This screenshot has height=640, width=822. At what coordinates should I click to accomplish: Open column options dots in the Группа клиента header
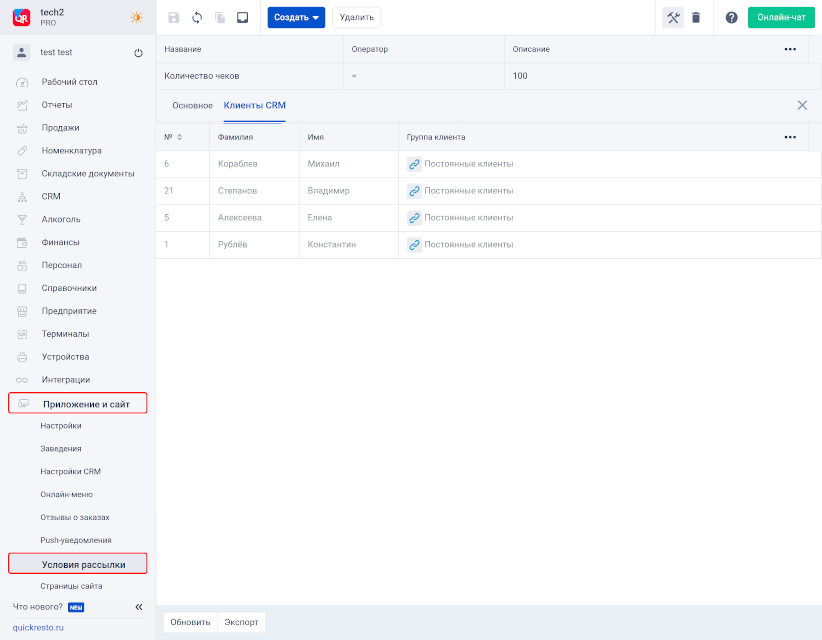[790, 137]
